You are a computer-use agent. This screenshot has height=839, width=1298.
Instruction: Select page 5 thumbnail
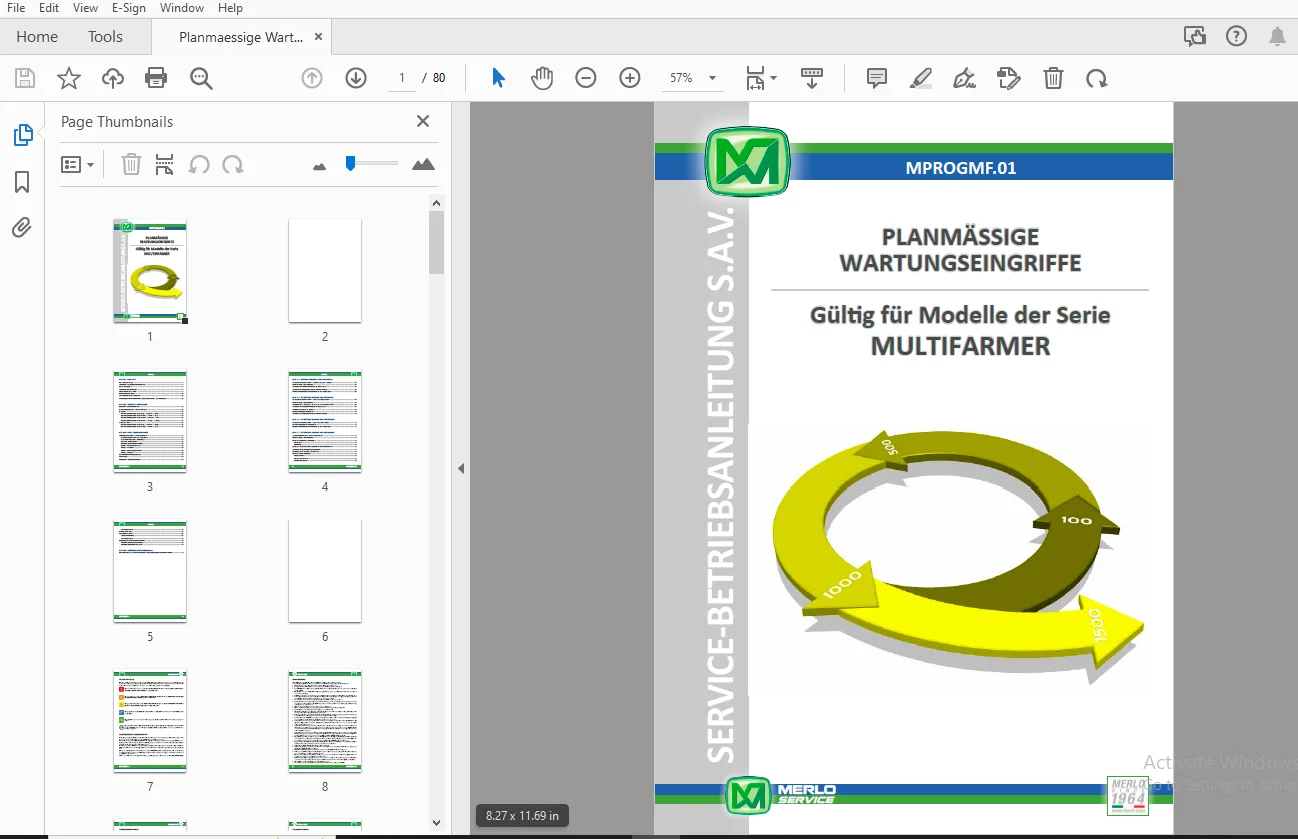[x=150, y=571]
